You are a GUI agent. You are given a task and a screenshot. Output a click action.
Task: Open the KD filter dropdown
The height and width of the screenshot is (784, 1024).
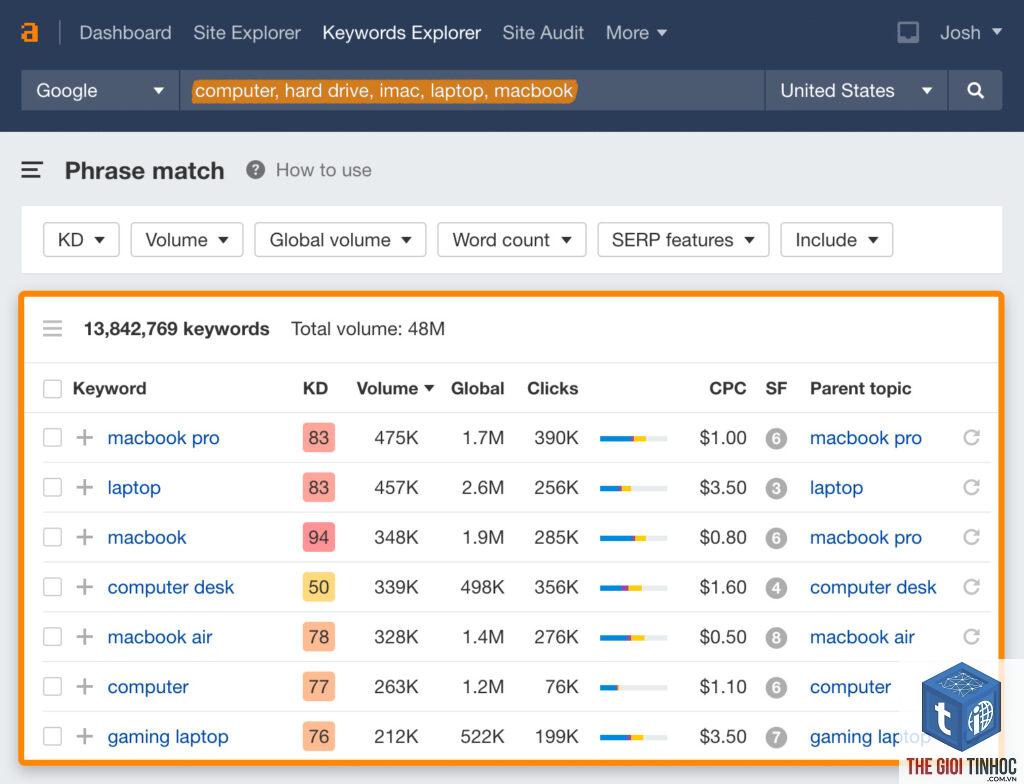click(81, 240)
